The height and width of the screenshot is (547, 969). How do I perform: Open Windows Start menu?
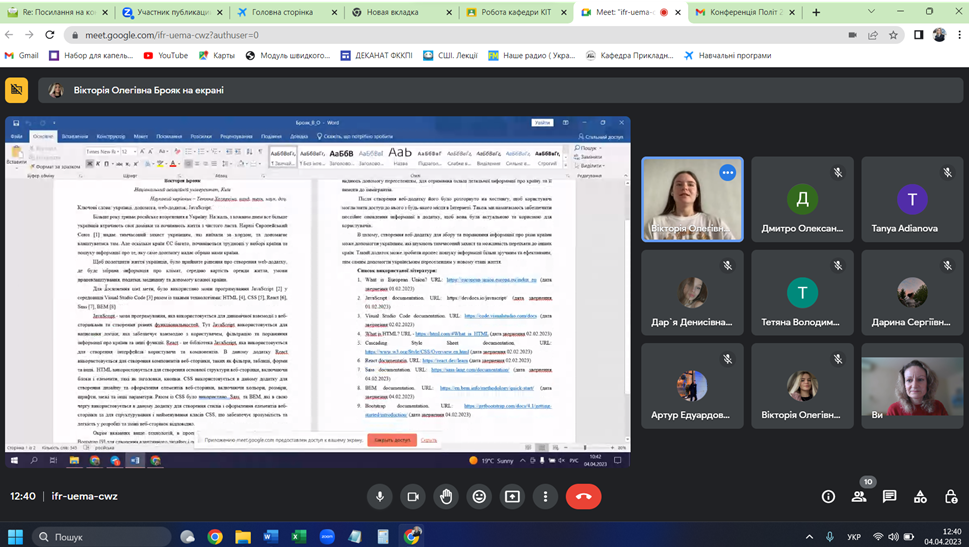(x=15, y=536)
